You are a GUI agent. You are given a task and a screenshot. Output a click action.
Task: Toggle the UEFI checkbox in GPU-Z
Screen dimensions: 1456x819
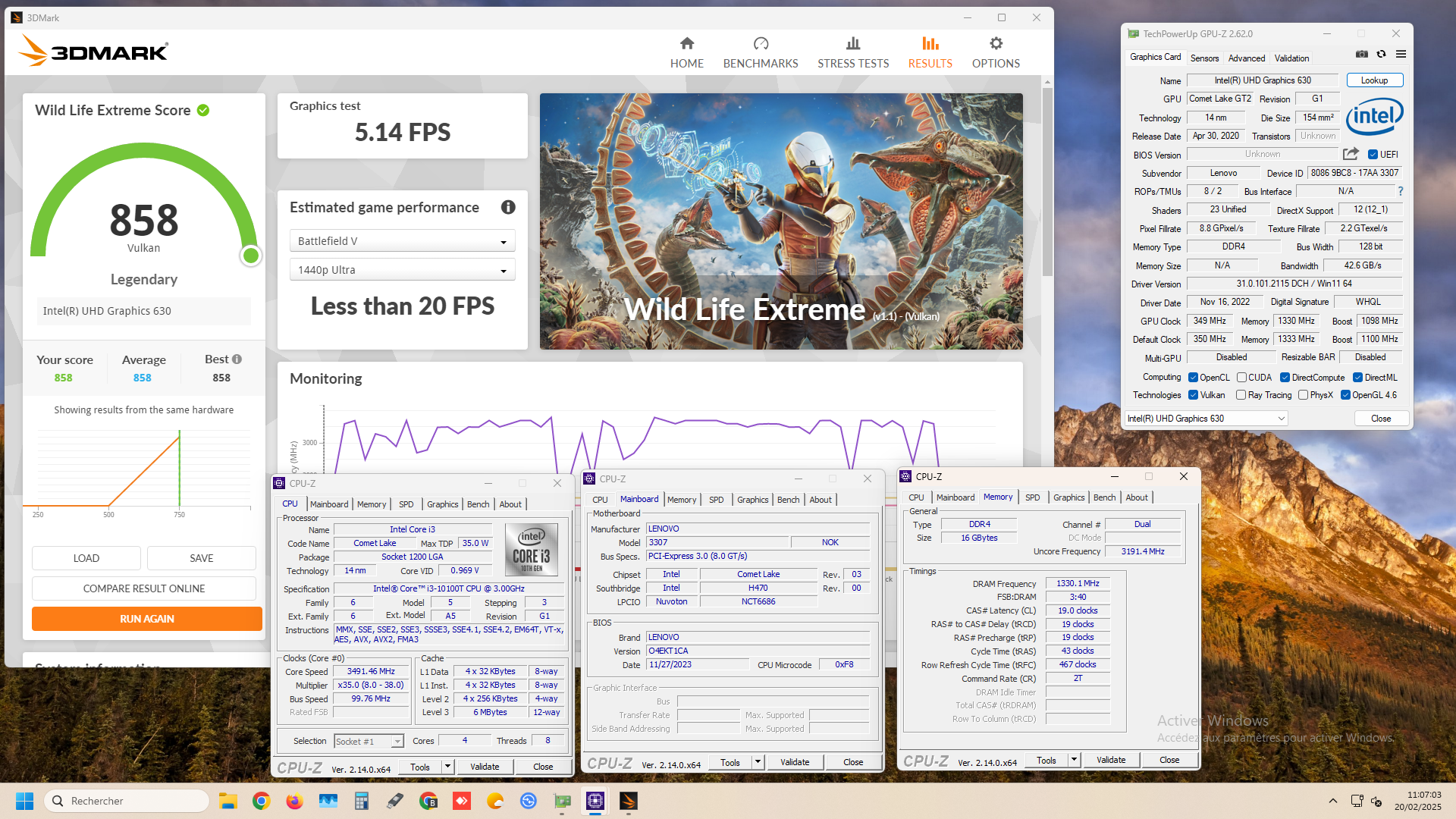tap(1373, 154)
